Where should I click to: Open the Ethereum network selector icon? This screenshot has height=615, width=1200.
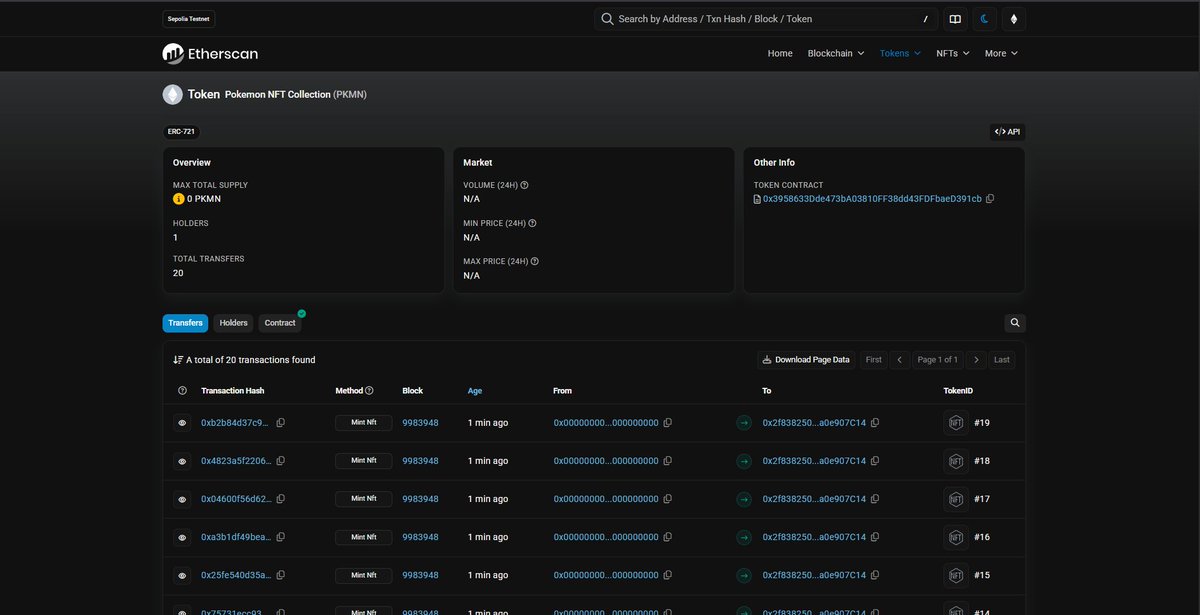pos(1015,19)
